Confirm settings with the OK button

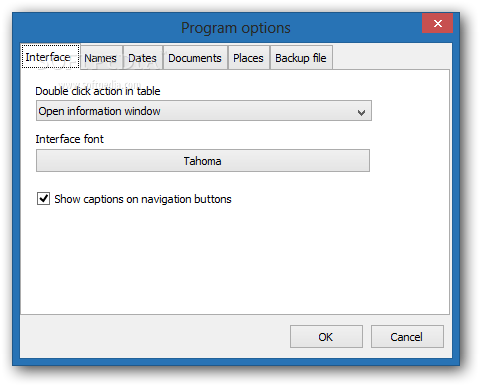point(326,337)
